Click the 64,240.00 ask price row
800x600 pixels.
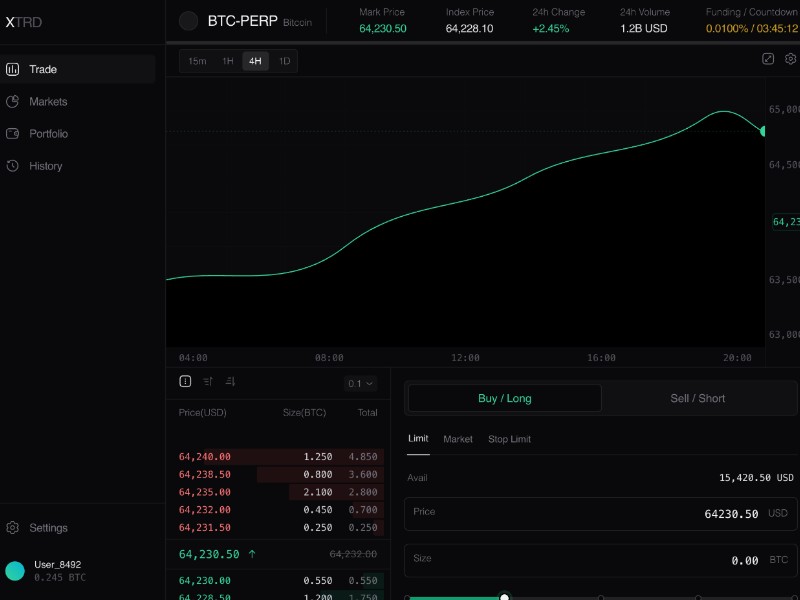pos(205,457)
